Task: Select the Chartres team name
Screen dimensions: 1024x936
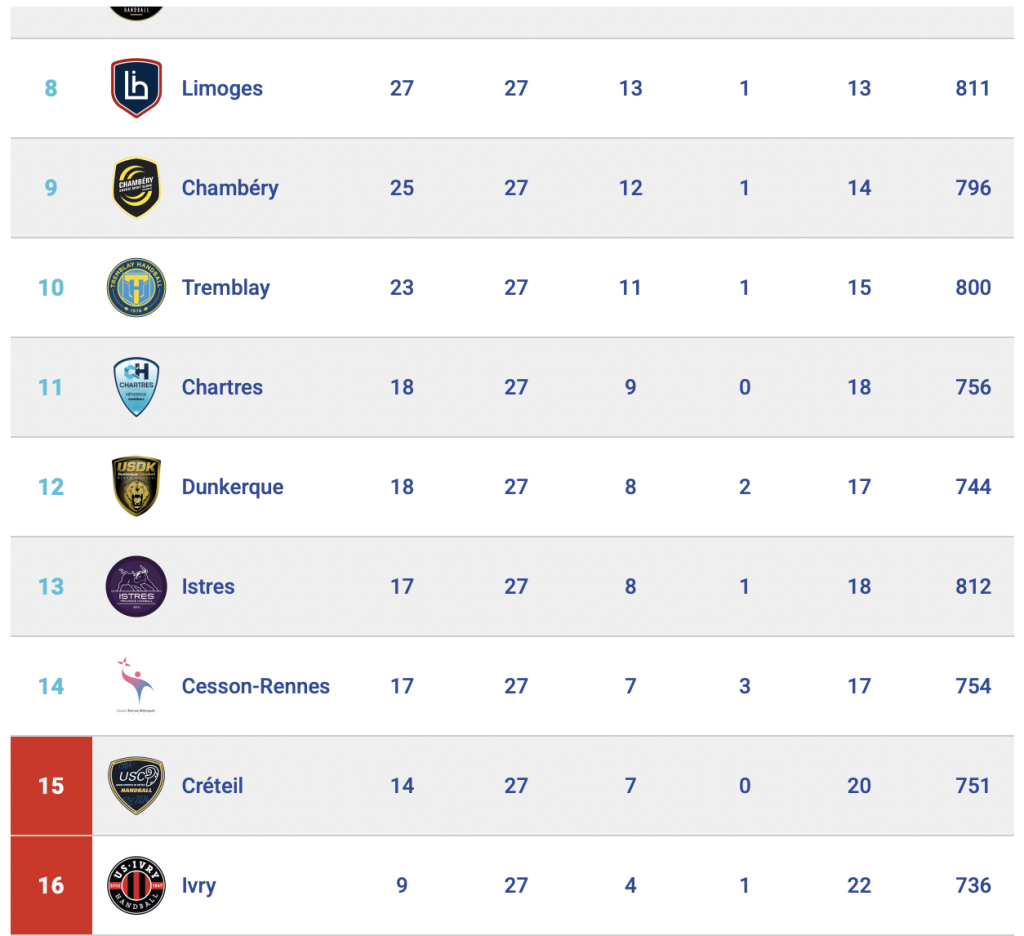Action: (222, 387)
